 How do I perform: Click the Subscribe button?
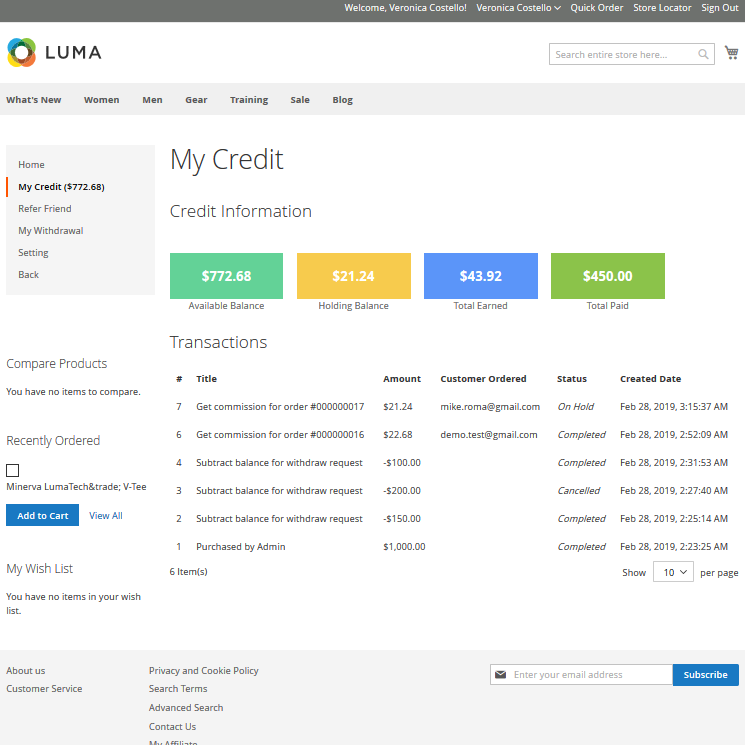coord(705,675)
